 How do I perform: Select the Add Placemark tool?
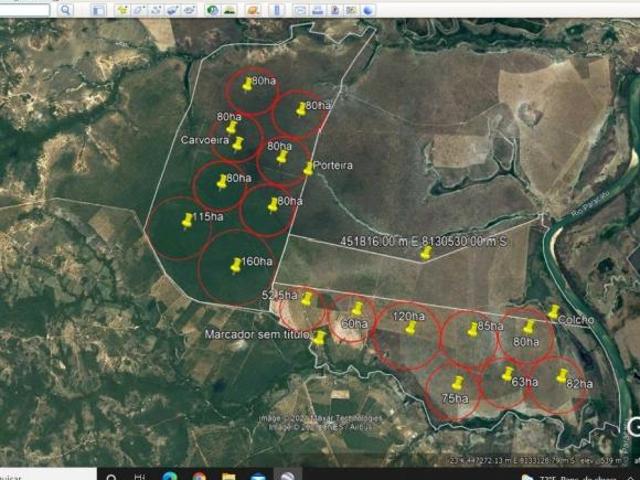click(x=121, y=10)
